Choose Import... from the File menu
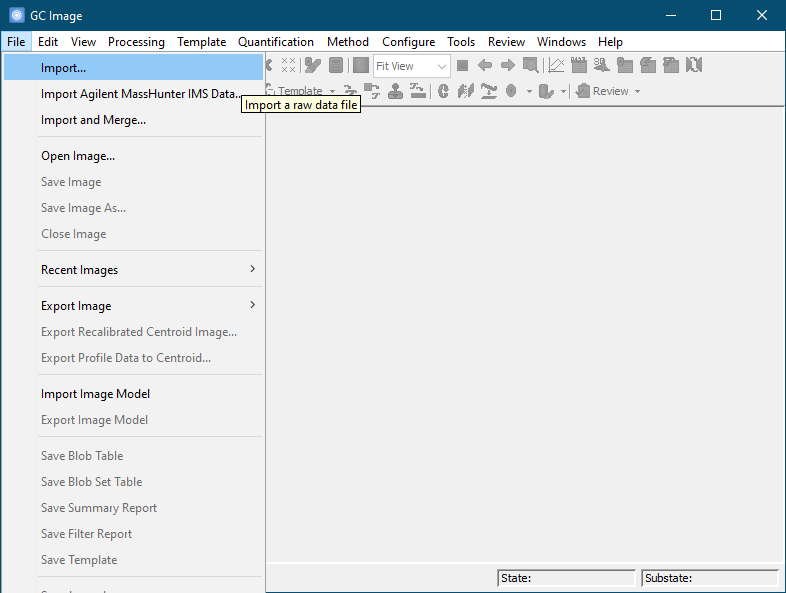 click(x=133, y=67)
